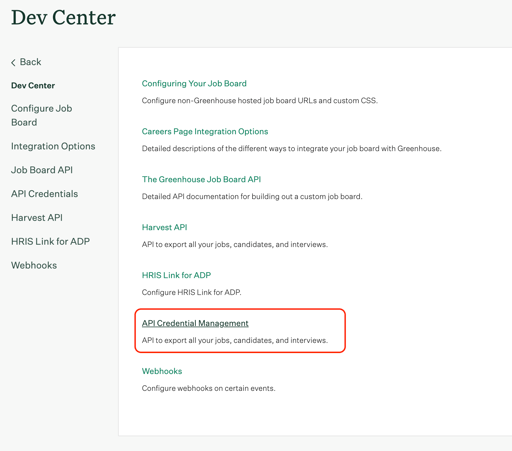Screen dimensions: 512x451
Task: Click the Webhooks heading link
Action: [162, 371]
